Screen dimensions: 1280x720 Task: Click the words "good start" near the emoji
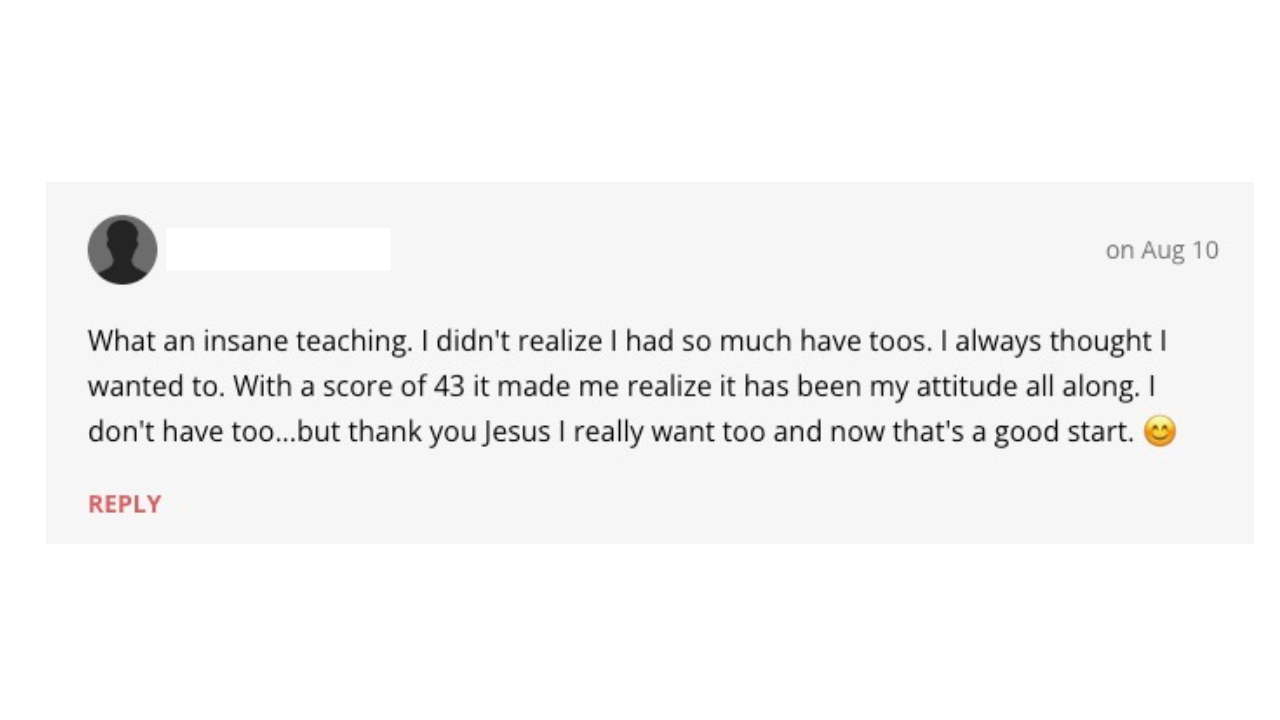[1059, 432]
